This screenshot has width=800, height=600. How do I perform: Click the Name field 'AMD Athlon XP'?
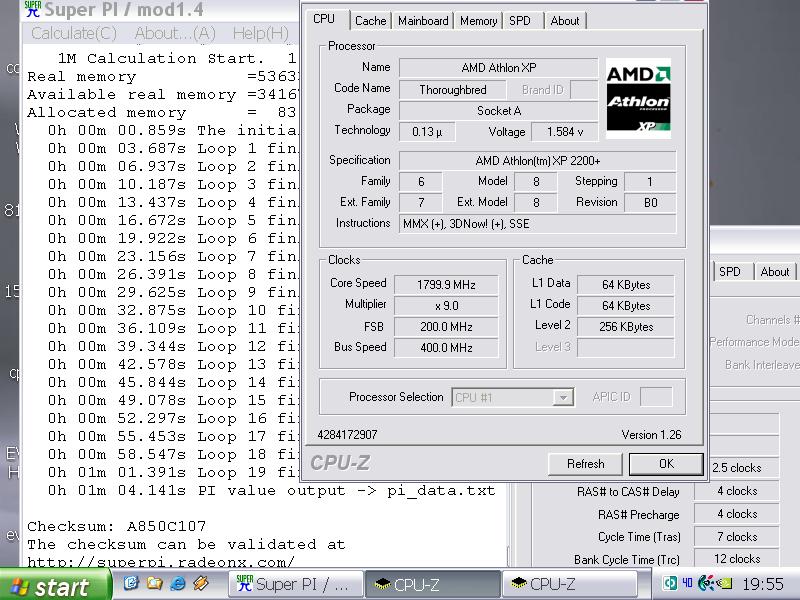(498, 68)
